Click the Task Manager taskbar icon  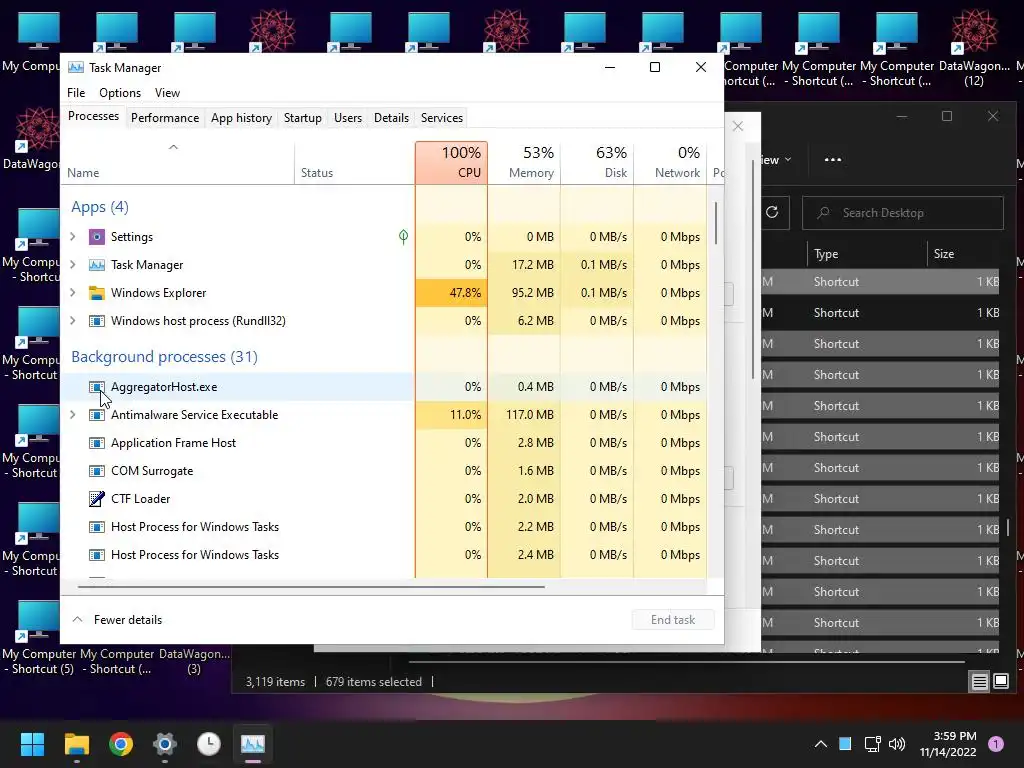click(x=253, y=744)
